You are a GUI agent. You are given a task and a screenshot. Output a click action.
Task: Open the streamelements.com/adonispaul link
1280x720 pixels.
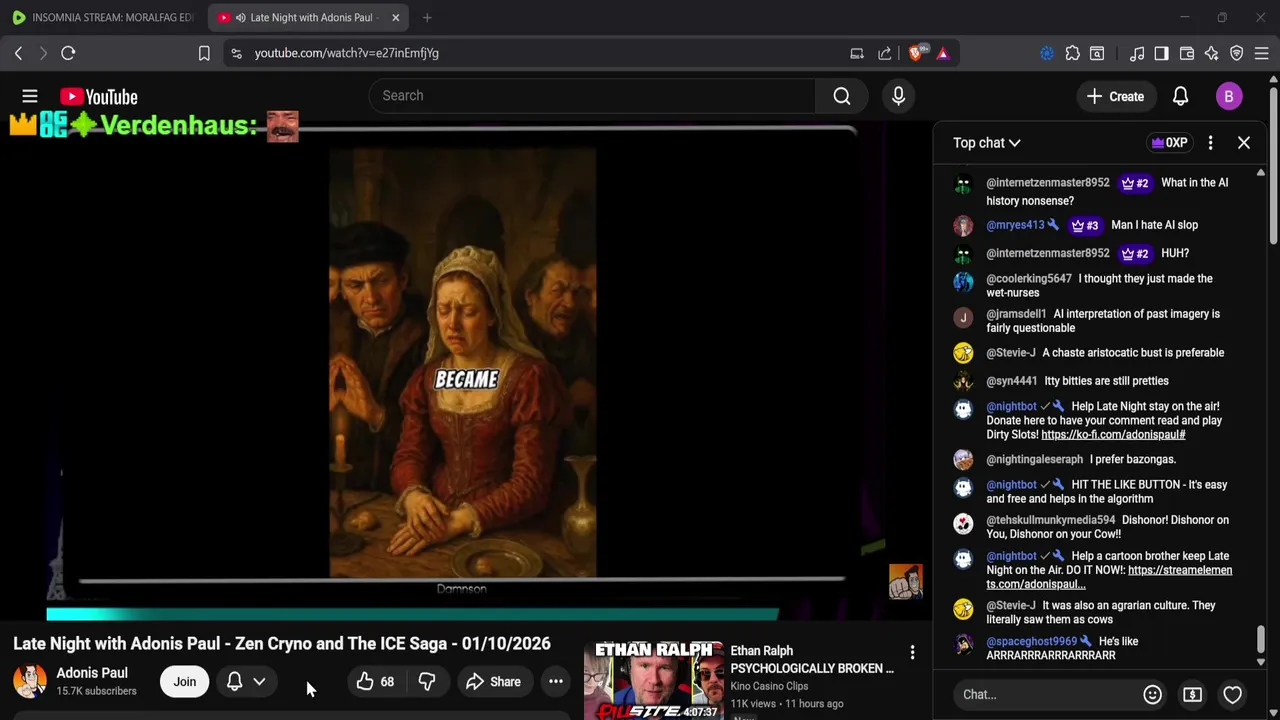1109,577
